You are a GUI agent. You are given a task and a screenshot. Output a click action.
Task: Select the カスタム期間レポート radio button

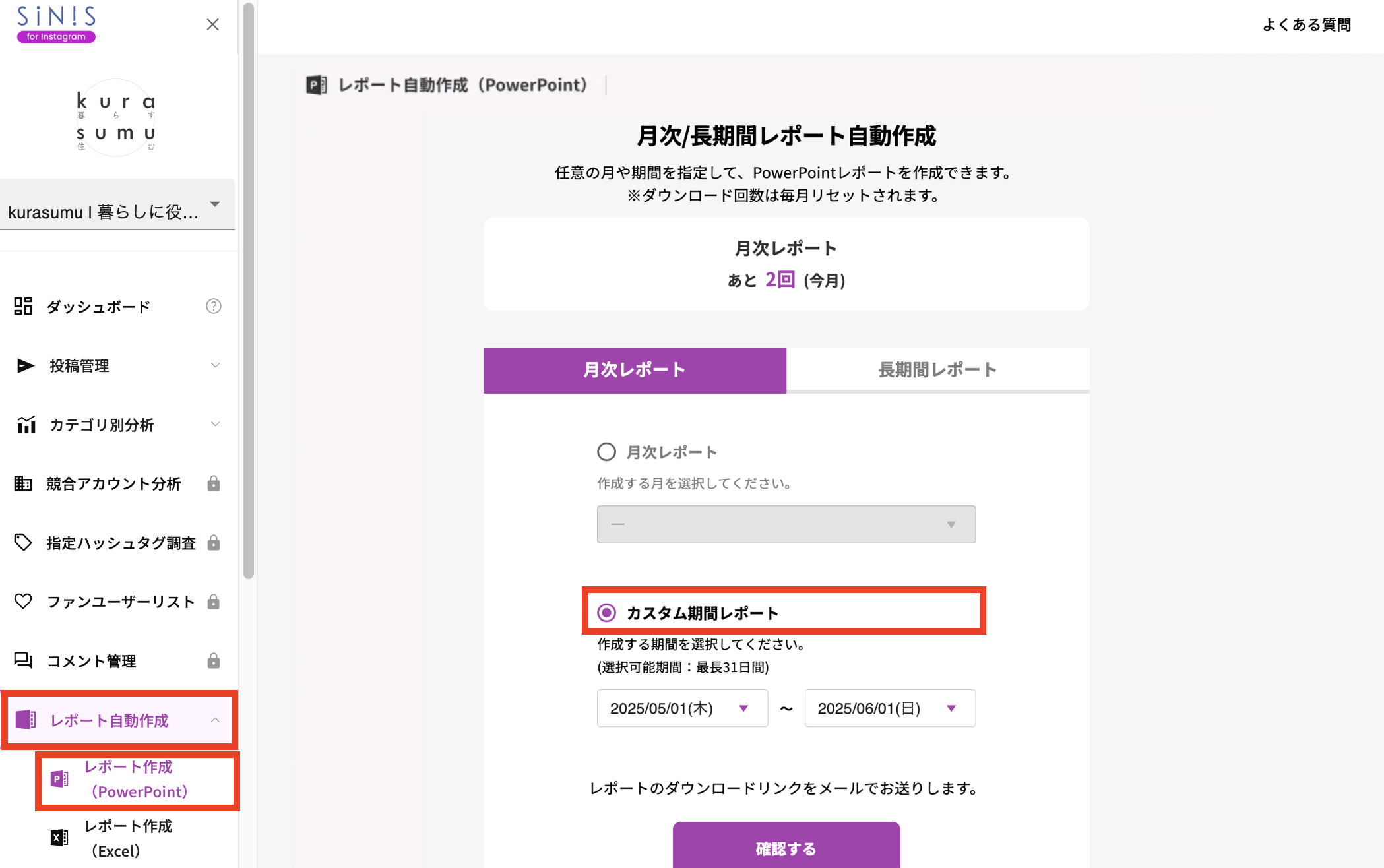coord(607,611)
